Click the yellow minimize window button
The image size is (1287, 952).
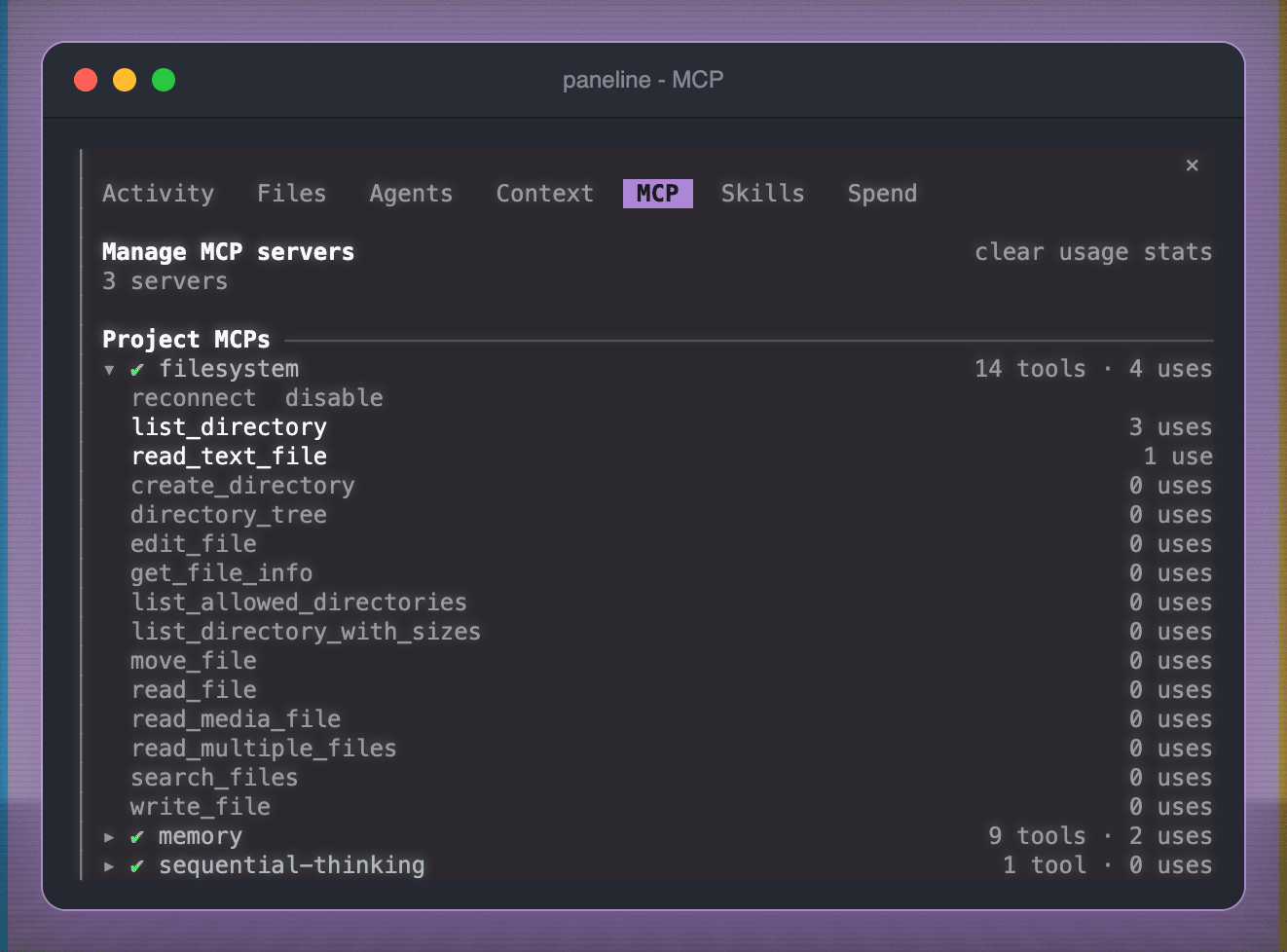point(125,80)
